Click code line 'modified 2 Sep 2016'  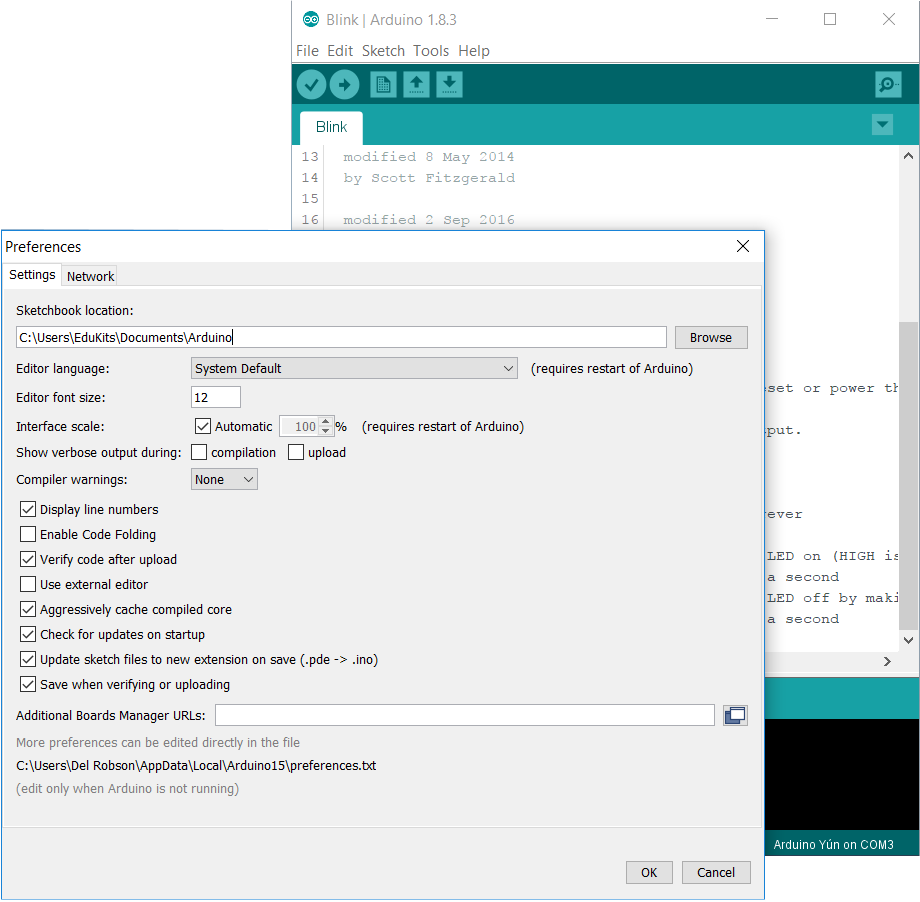point(429,220)
